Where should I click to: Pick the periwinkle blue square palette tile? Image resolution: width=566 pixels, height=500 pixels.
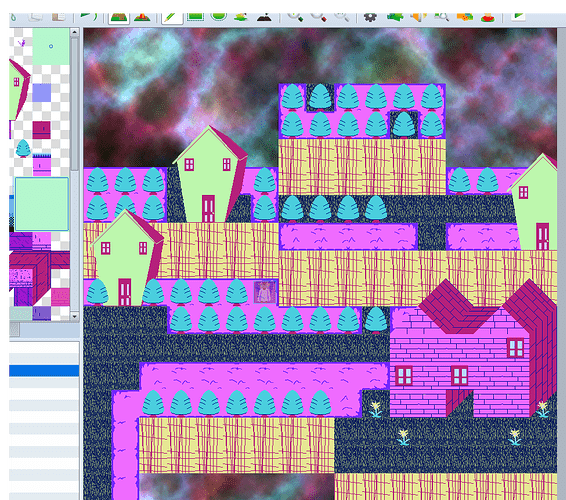42,93
